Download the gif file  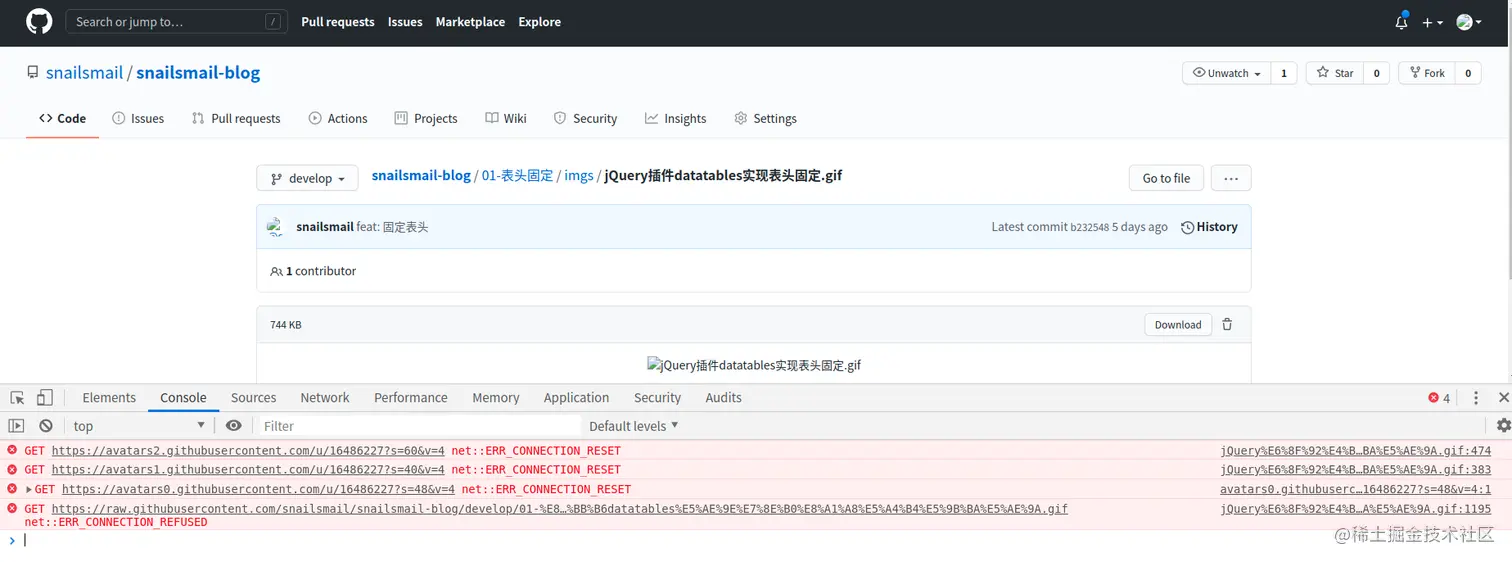click(x=1178, y=324)
